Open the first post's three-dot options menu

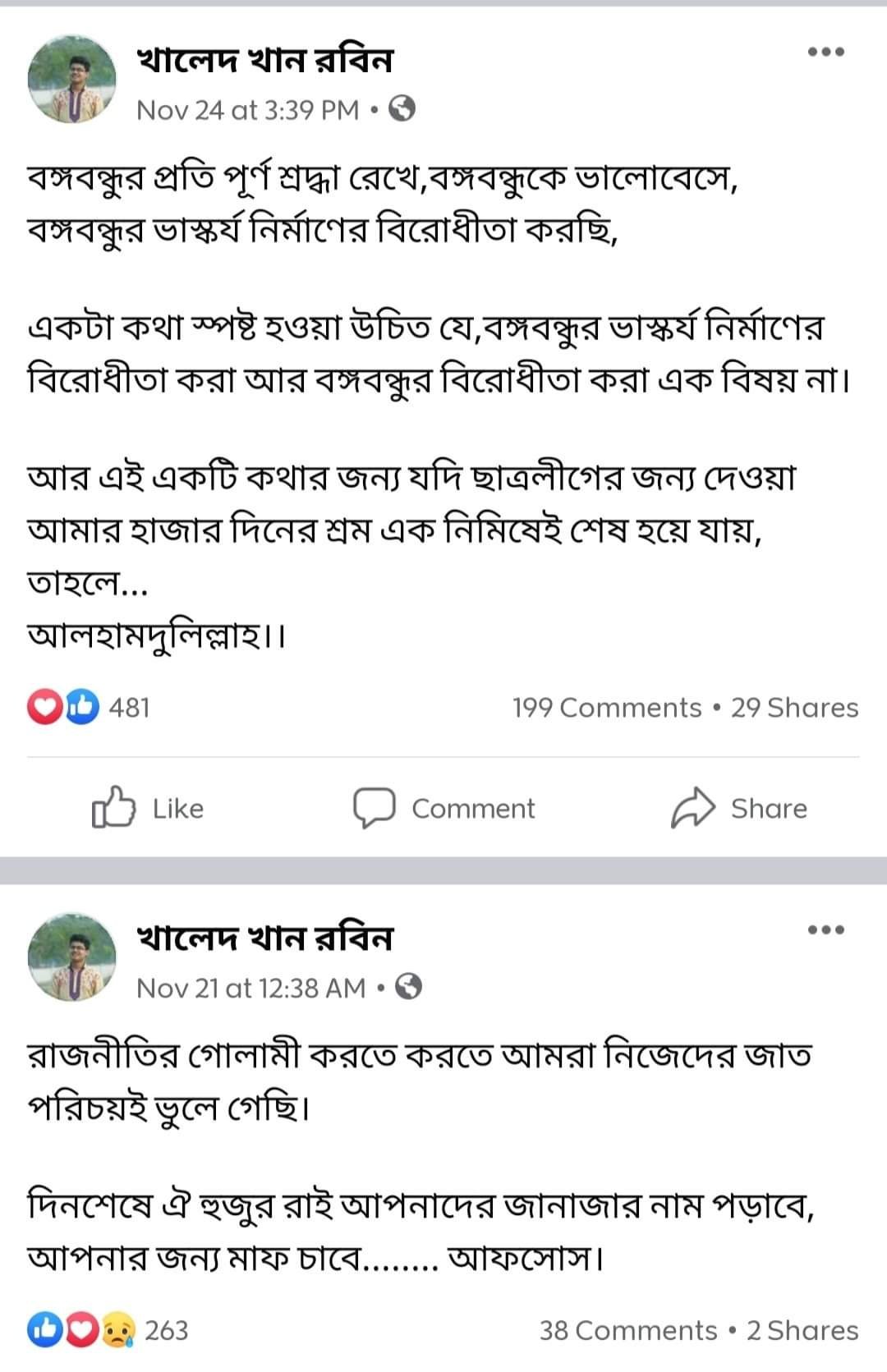(x=825, y=52)
